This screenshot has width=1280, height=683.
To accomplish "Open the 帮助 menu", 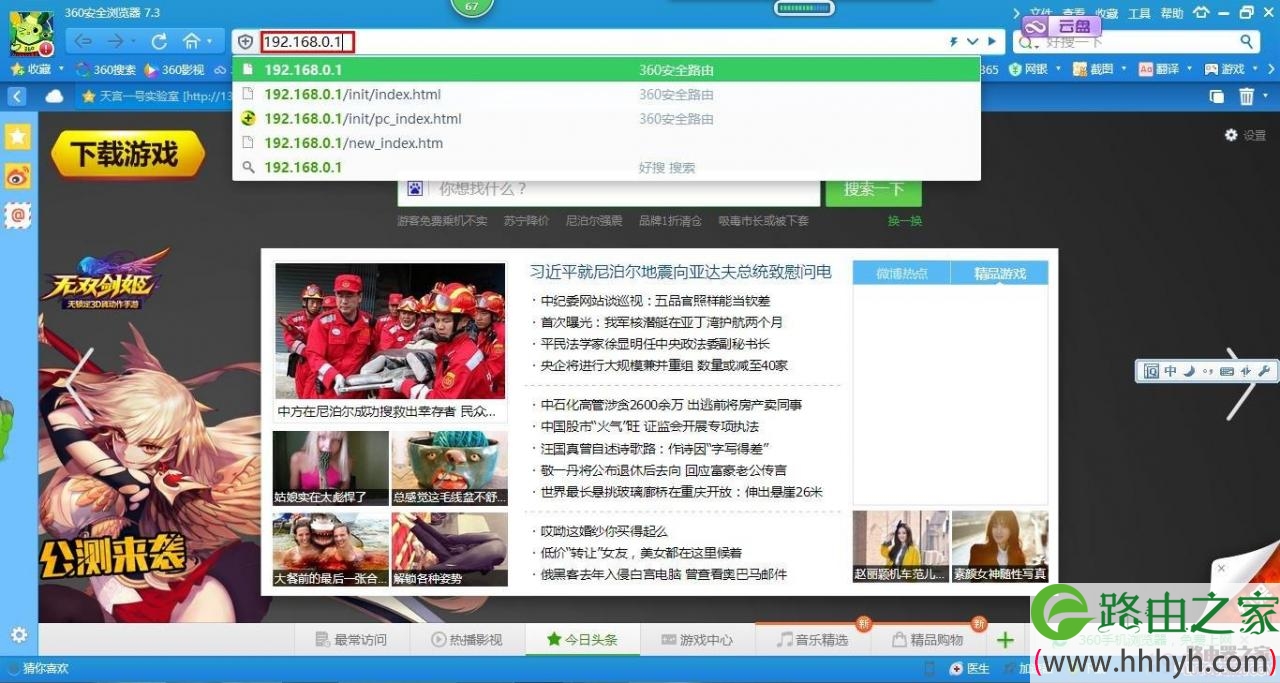I will click(x=1171, y=13).
